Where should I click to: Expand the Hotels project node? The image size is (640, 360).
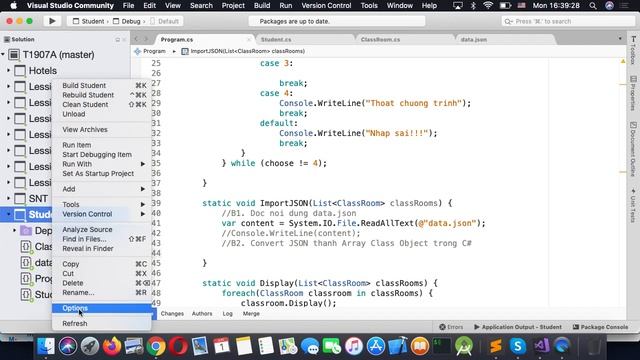pyautogui.click(x=8, y=71)
